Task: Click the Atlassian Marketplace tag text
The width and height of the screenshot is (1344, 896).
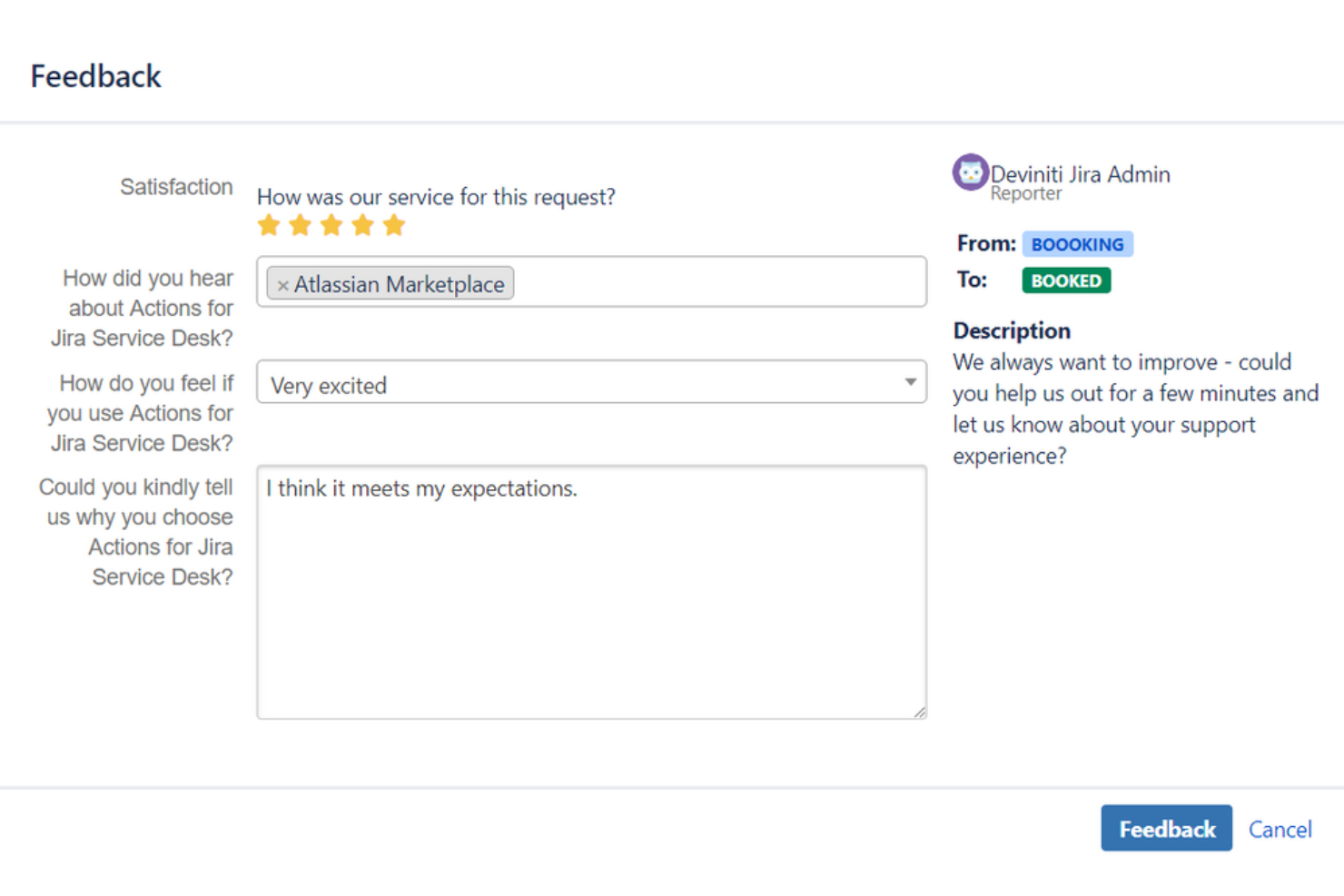Action: pyautogui.click(x=399, y=284)
